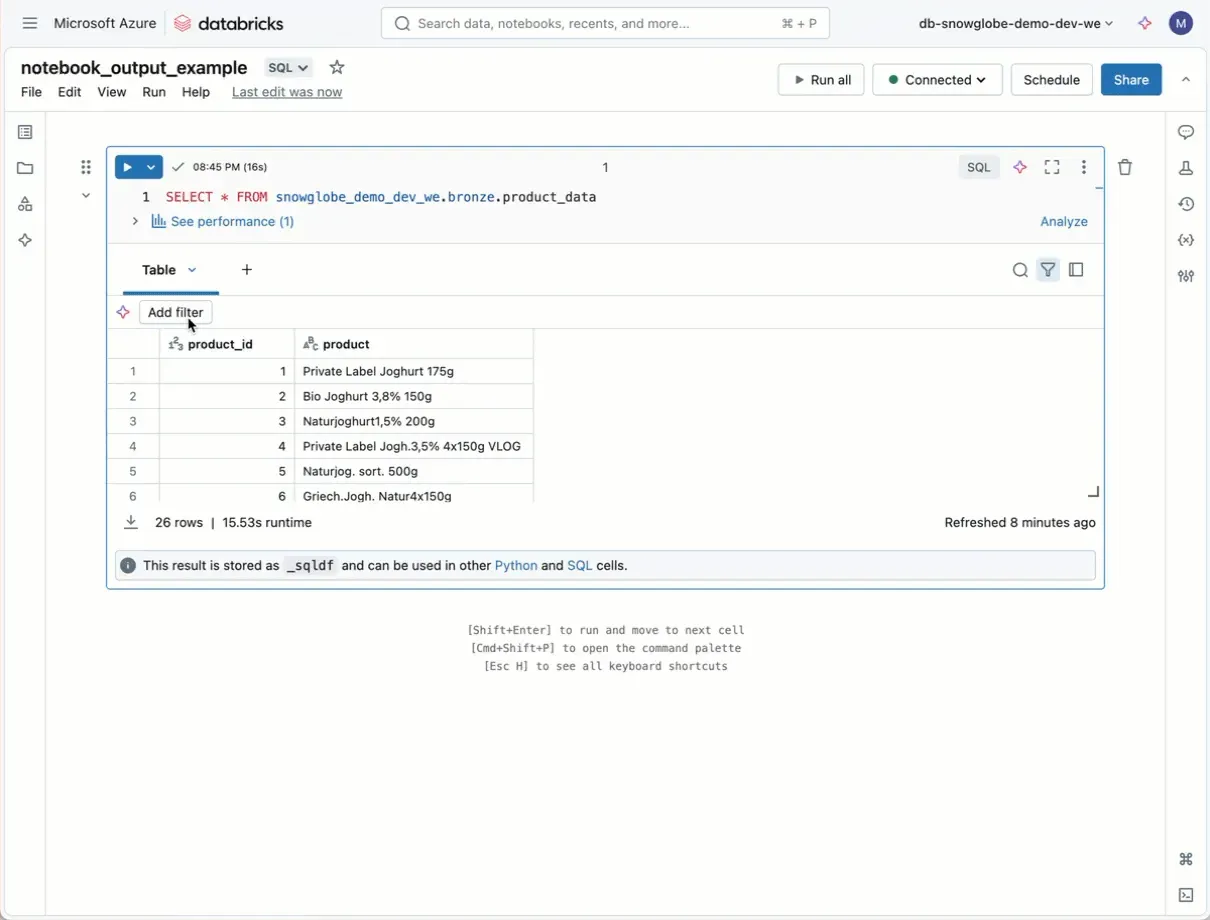Viewport: 1210px width, 920px height.
Task: Open the File menu
Action: 31,92
